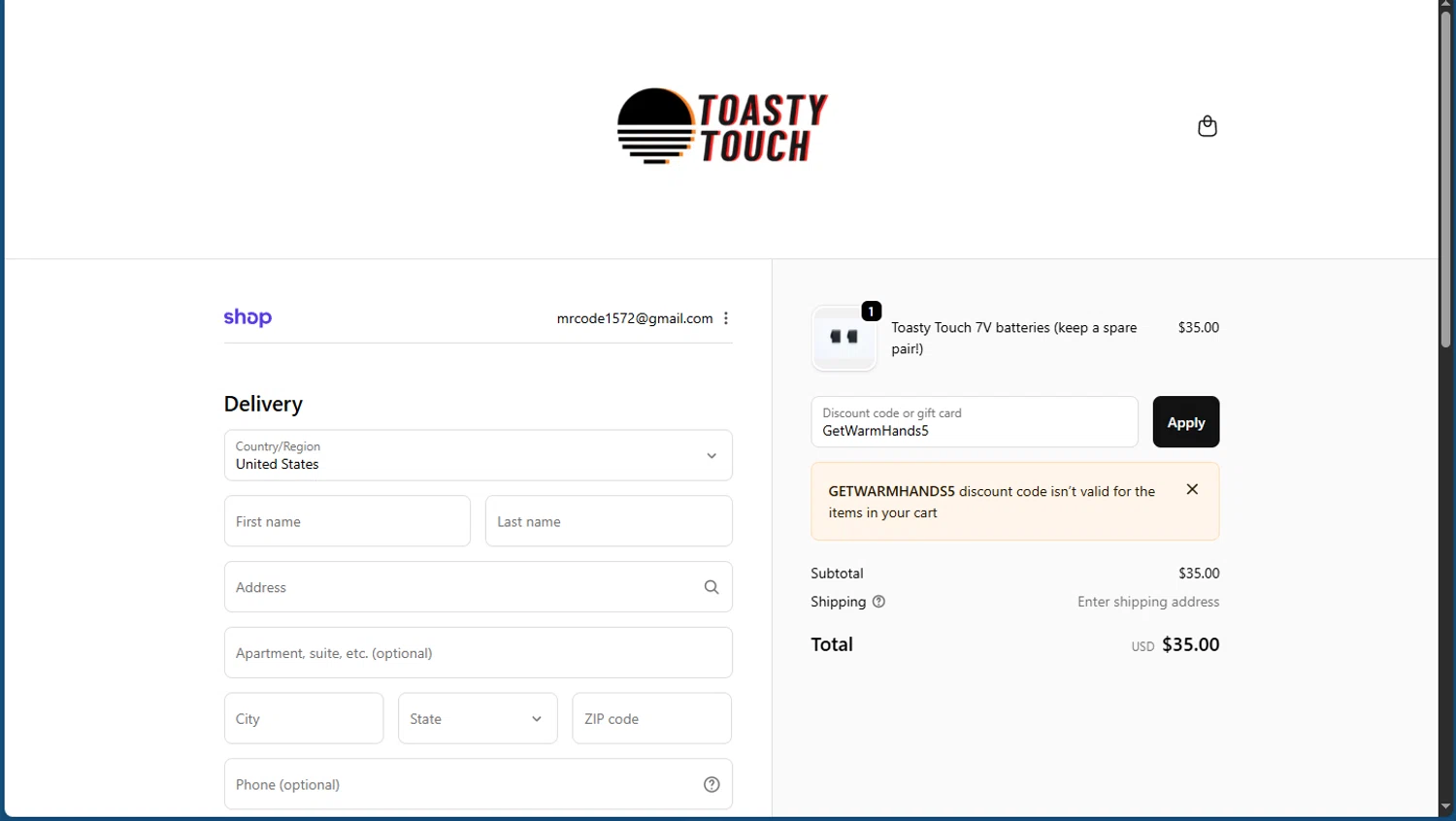Click the Subtotal value $35.00
This screenshot has height=821, width=1456.
pos(1199,574)
